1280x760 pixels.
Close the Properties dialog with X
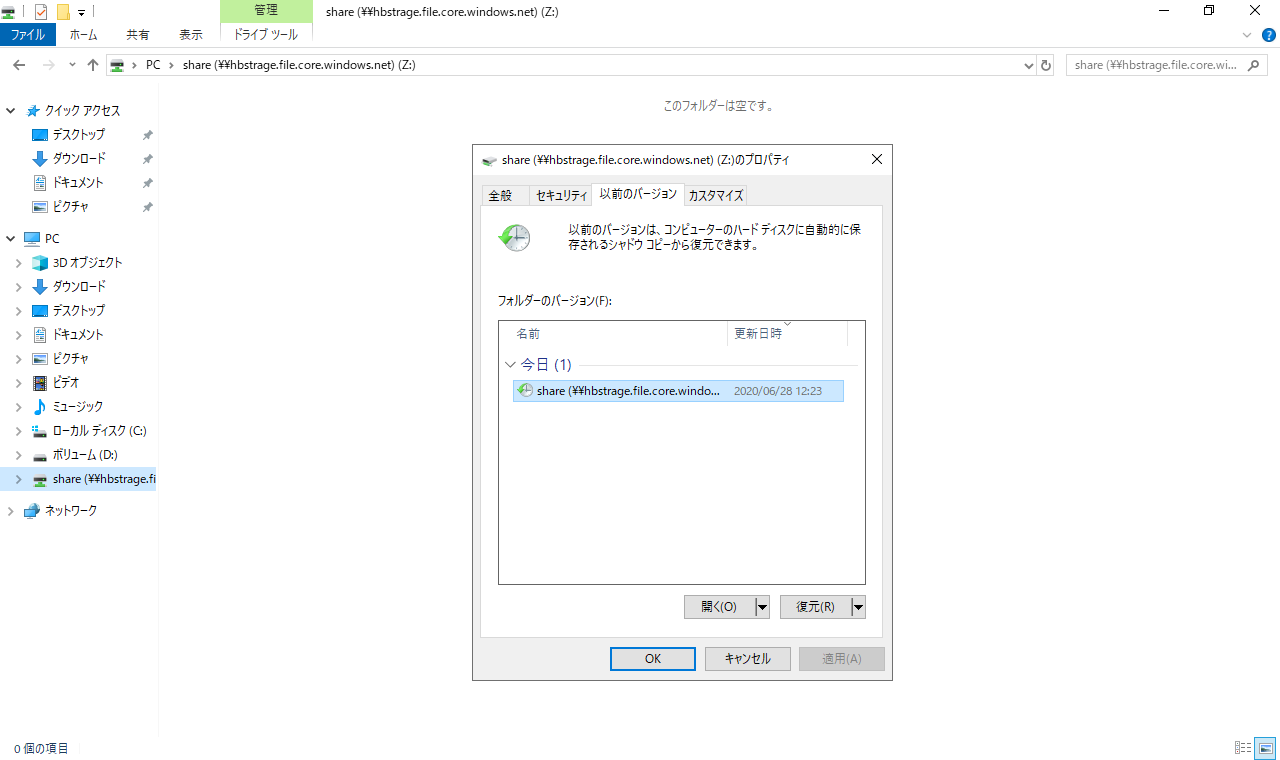point(877,159)
